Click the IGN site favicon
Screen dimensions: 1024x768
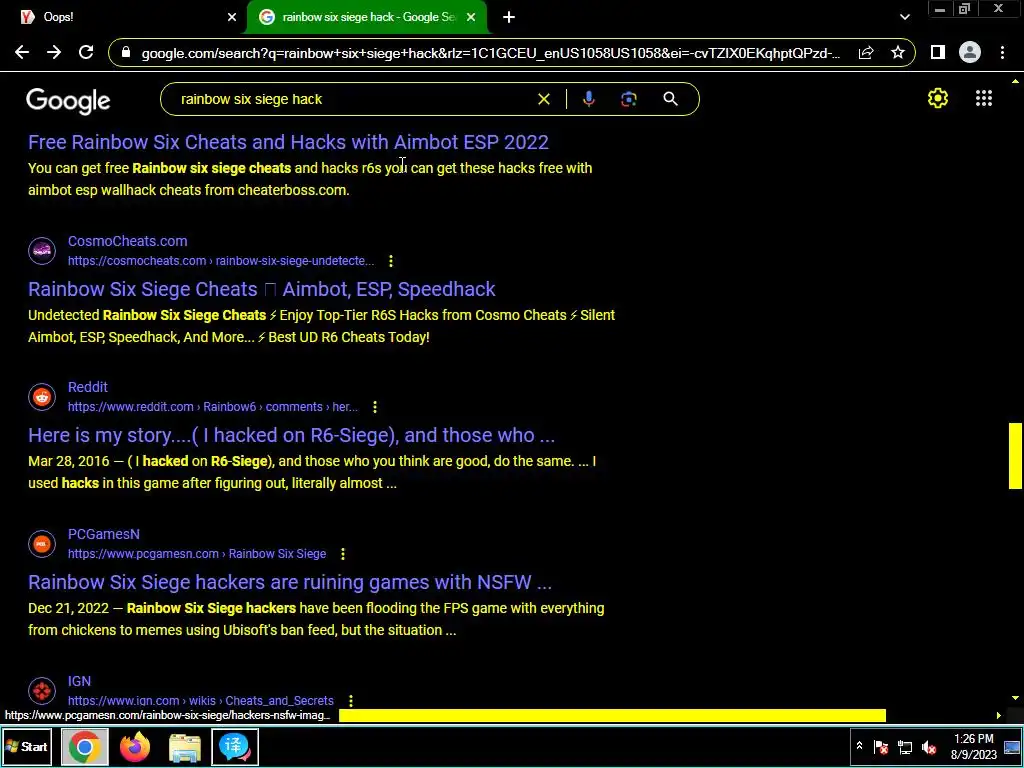coord(42,690)
